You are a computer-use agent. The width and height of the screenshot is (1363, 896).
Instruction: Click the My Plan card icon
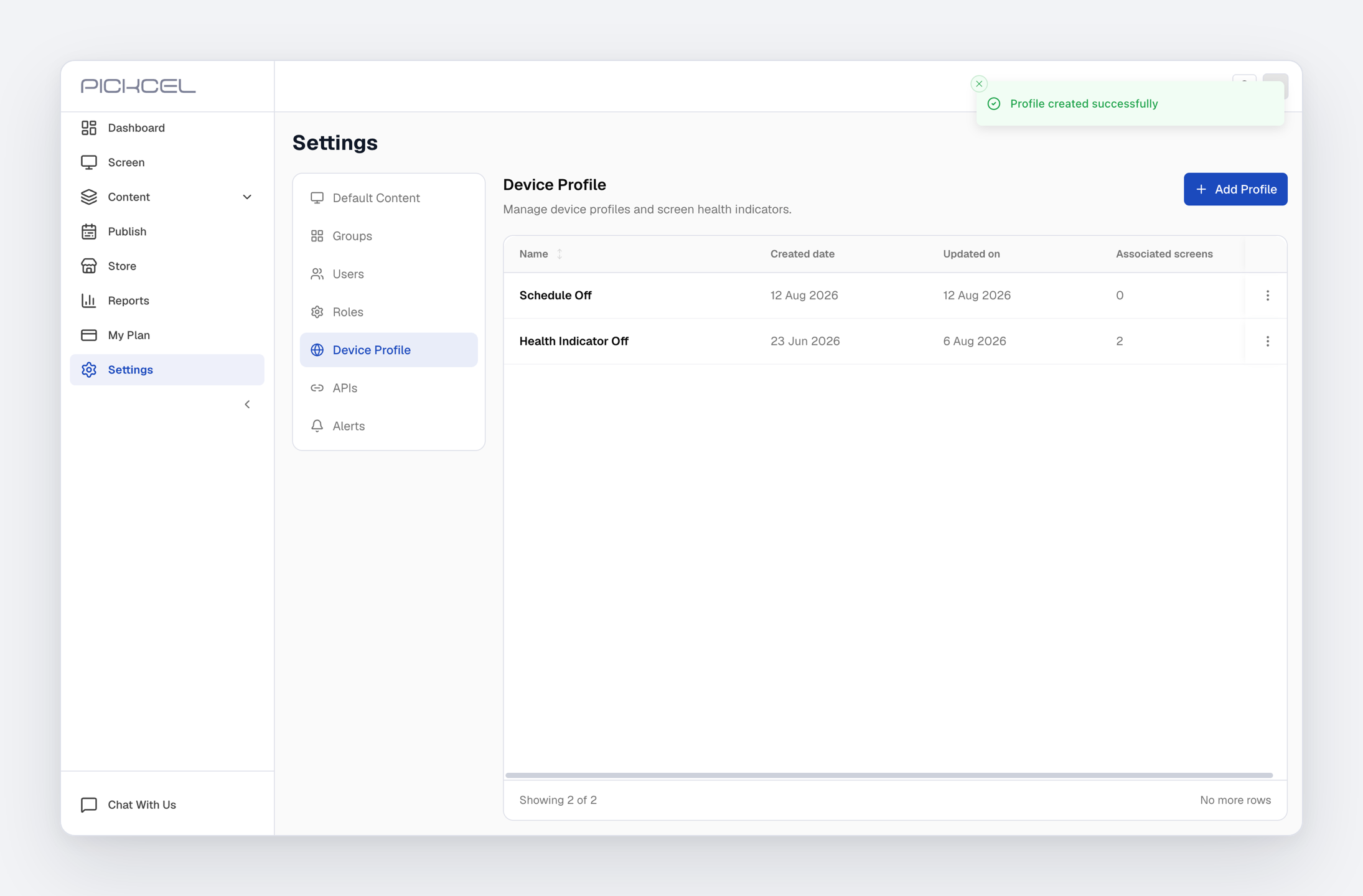tap(89, 335)
